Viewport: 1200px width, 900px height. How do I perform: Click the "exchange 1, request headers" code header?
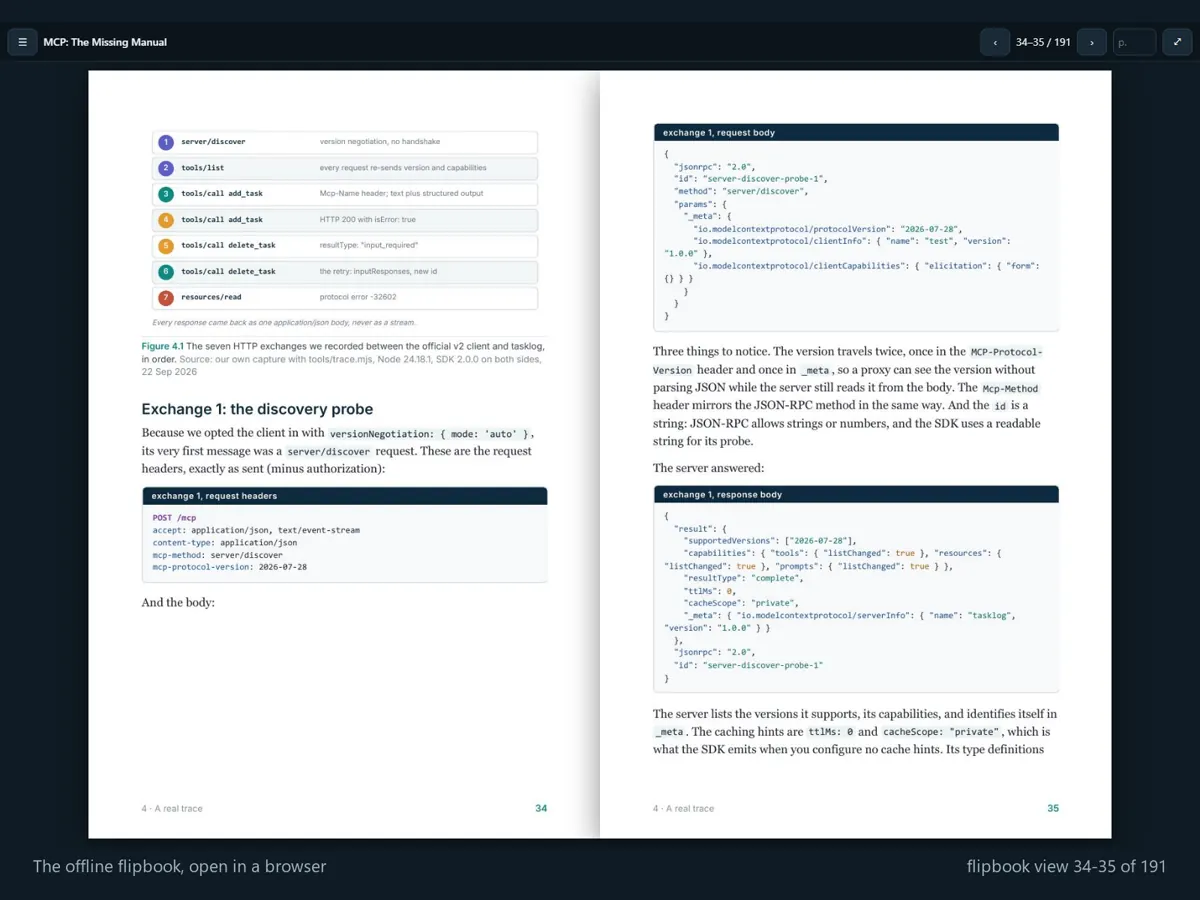pyautogui.click(x=345, y=496)
